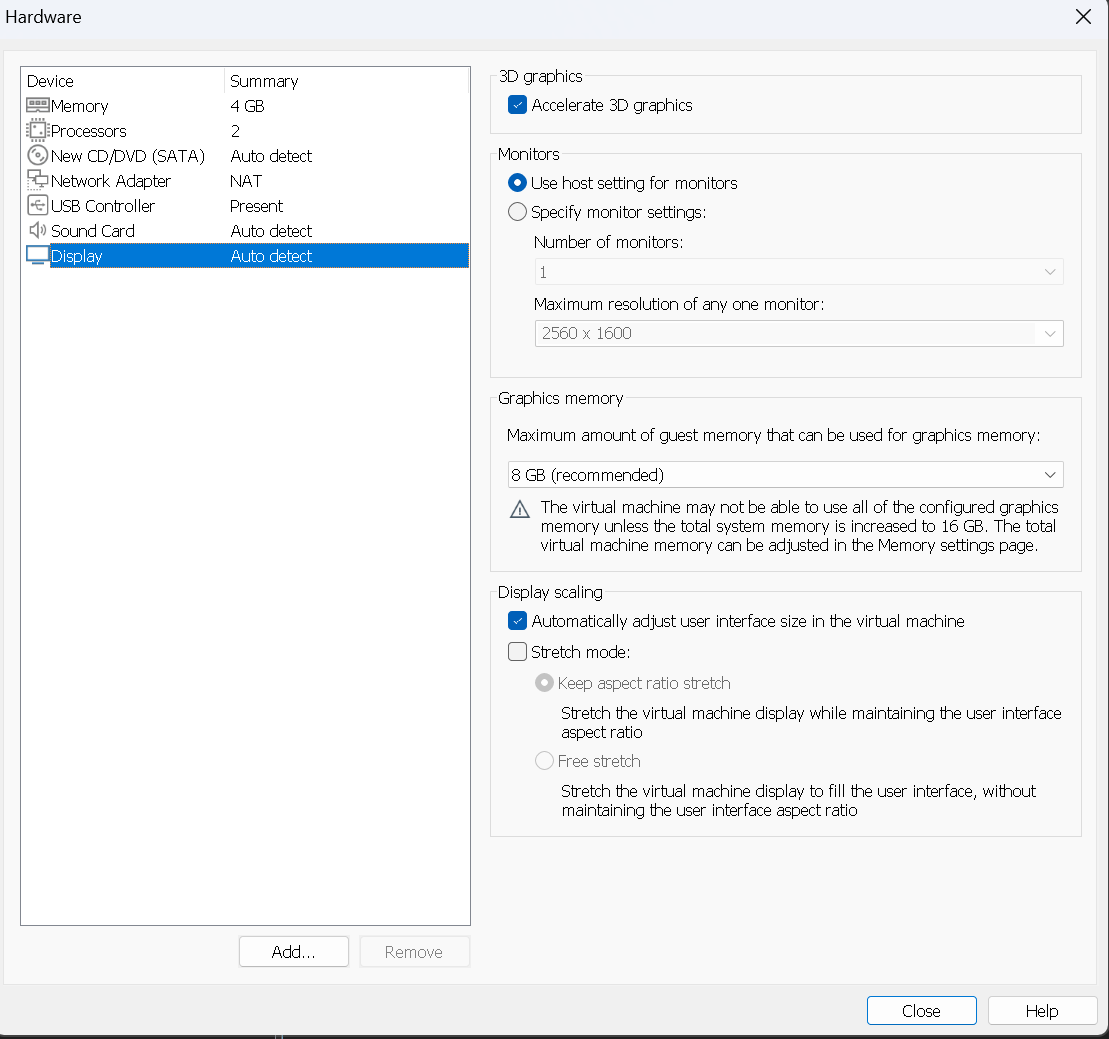
Task: Click the Sound Card speaker icon
Action: coord(37,231)
